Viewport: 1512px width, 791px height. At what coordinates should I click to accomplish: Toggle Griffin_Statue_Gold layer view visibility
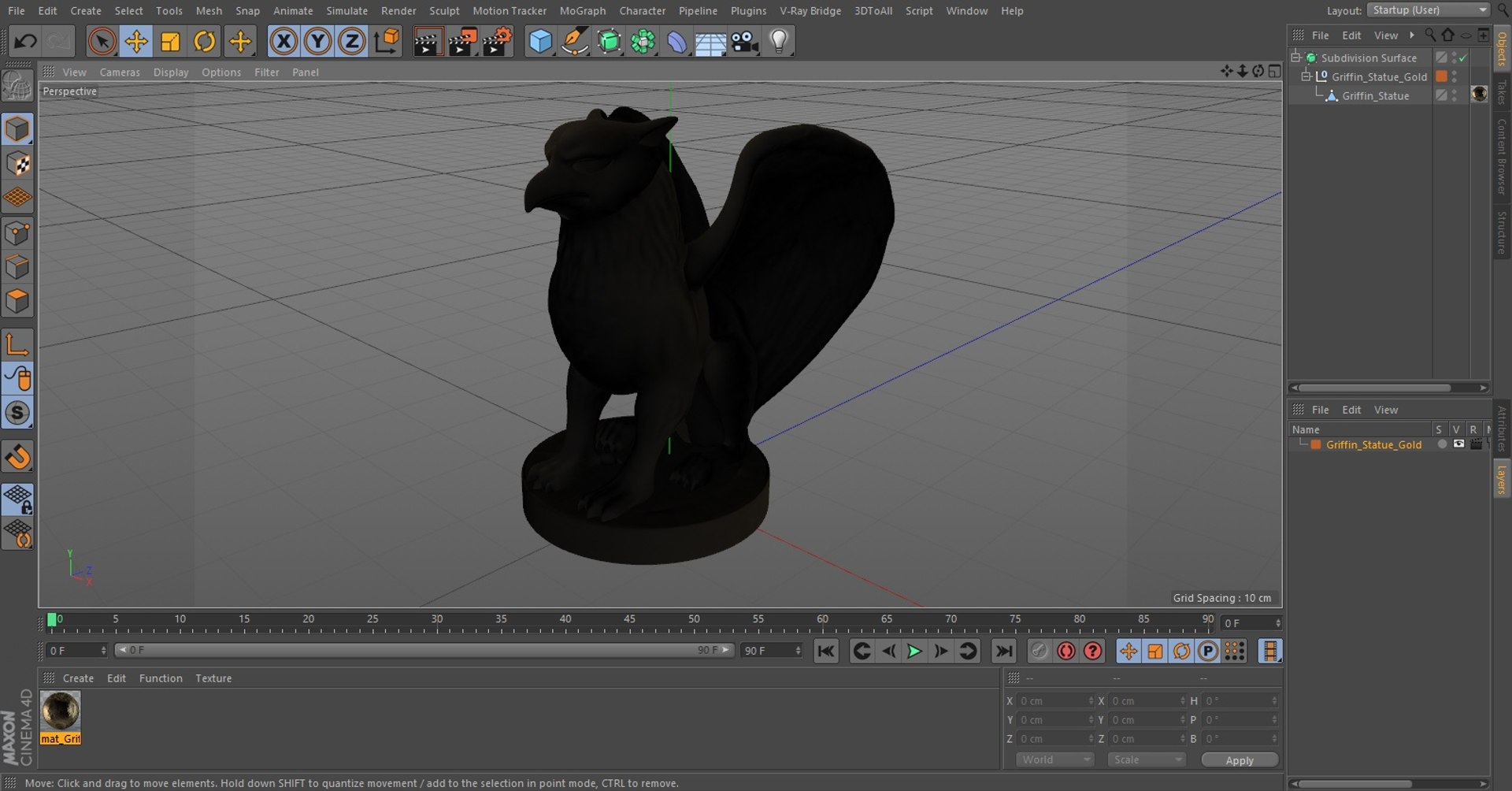point(1458,444)
